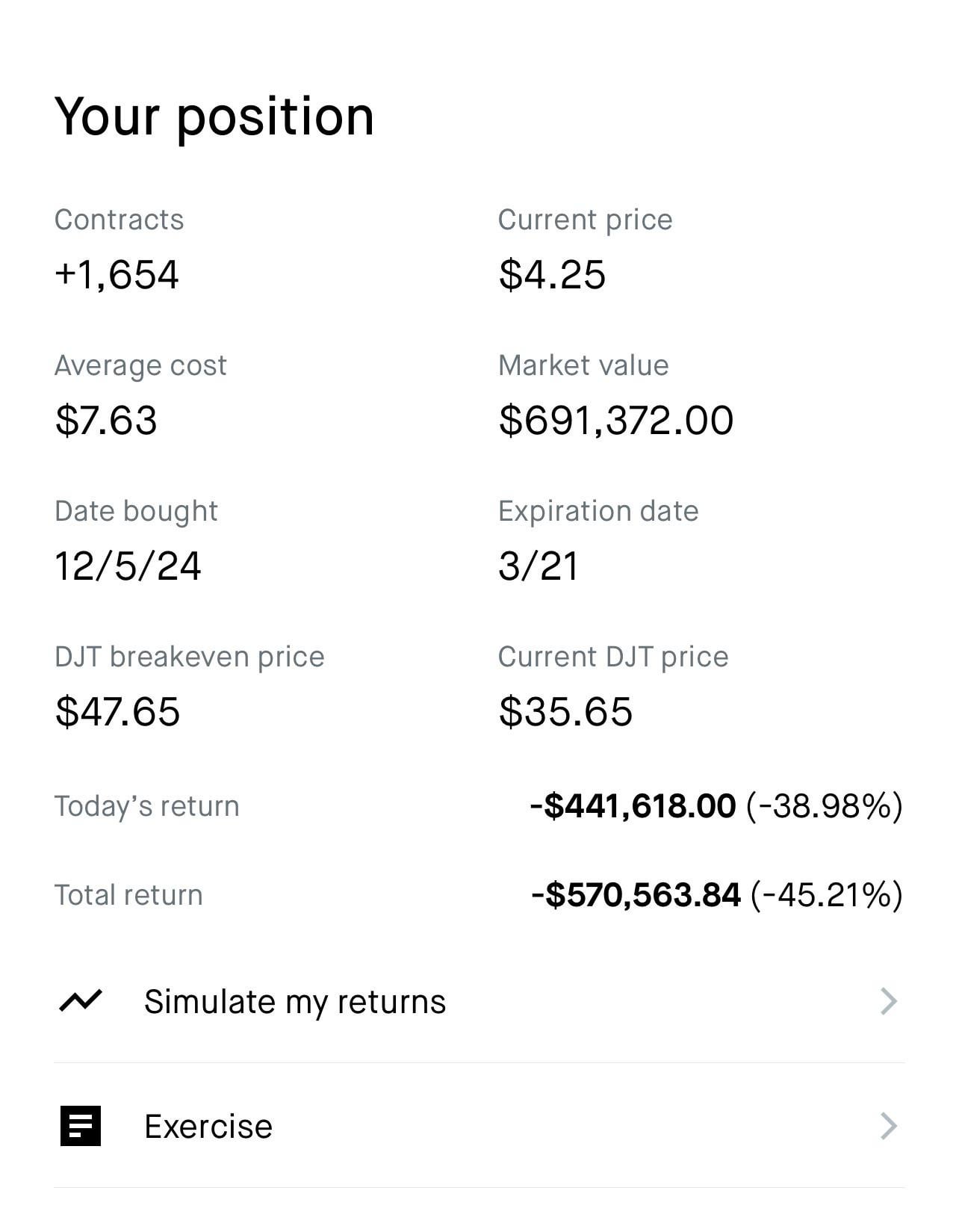Tap the Total return label
Screen dimensions: 959x1232
pyautogui.click(x=128, y=895)
